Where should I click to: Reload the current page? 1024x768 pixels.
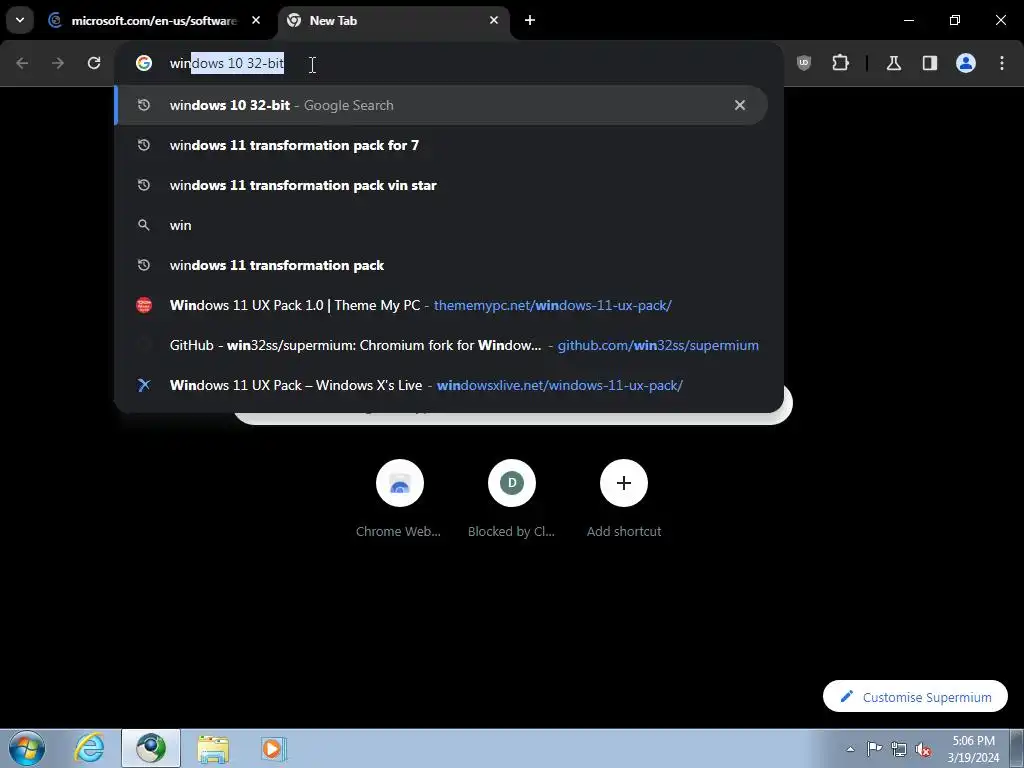click(x=94, y=63)
